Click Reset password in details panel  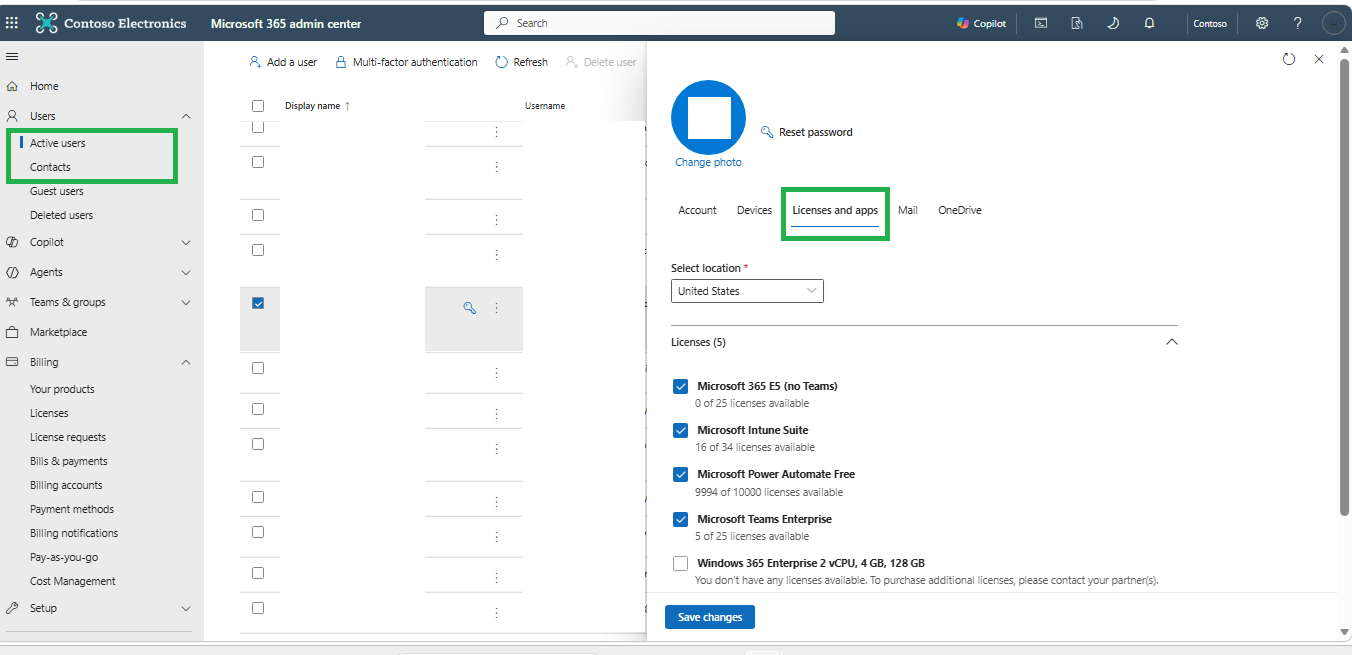[x=807, y=132]
